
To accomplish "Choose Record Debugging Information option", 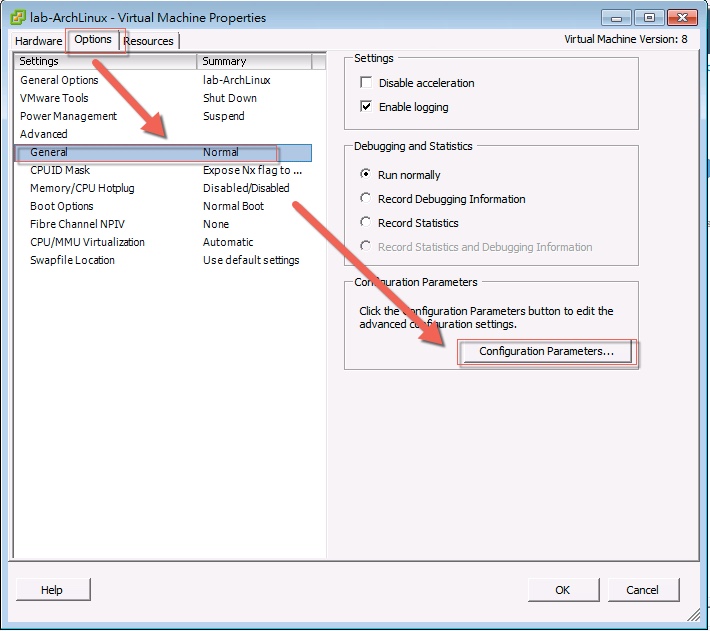I will pos(366,199).
